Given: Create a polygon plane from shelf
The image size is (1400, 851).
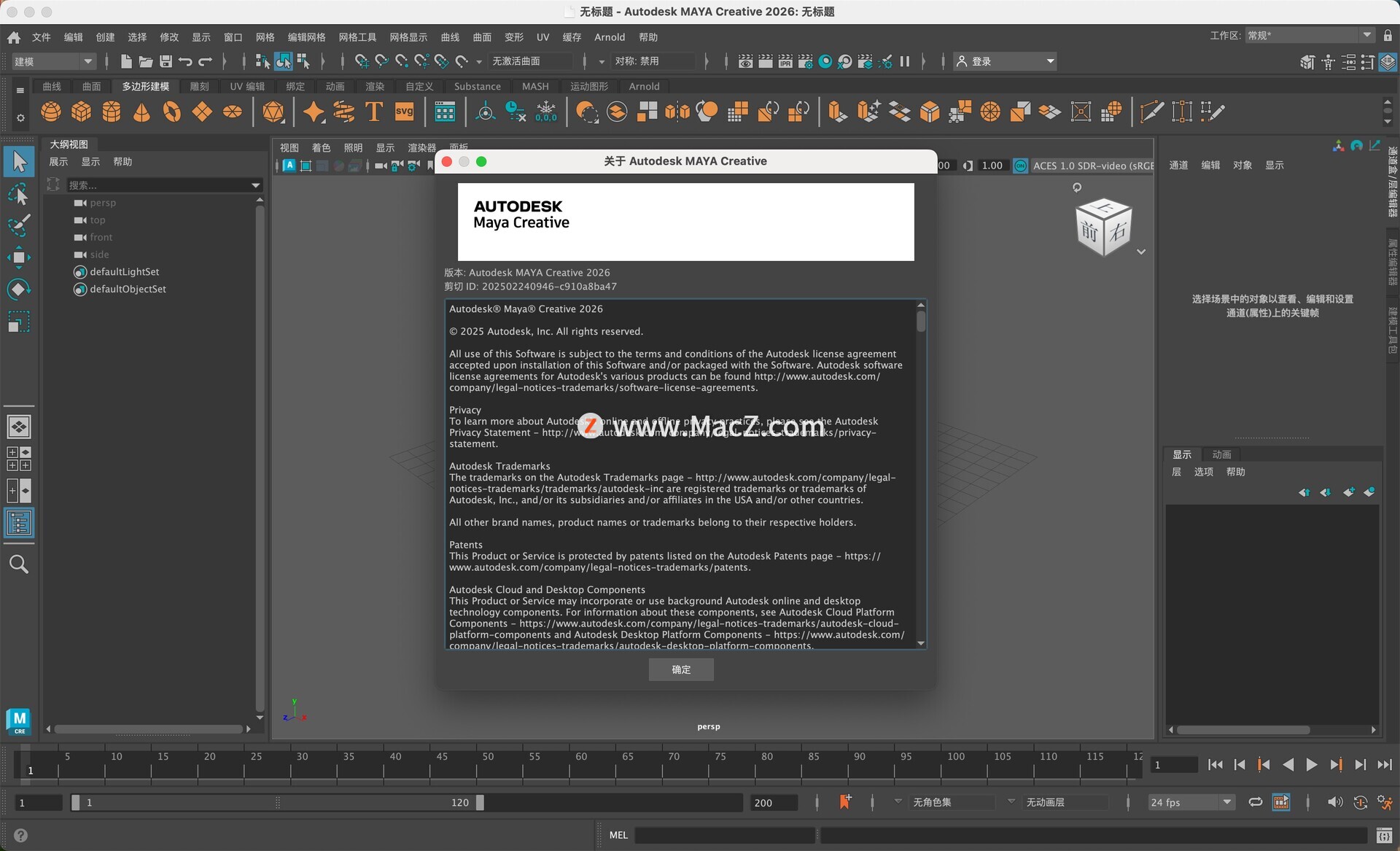Looking at the screenshot, I should [202, 112].
